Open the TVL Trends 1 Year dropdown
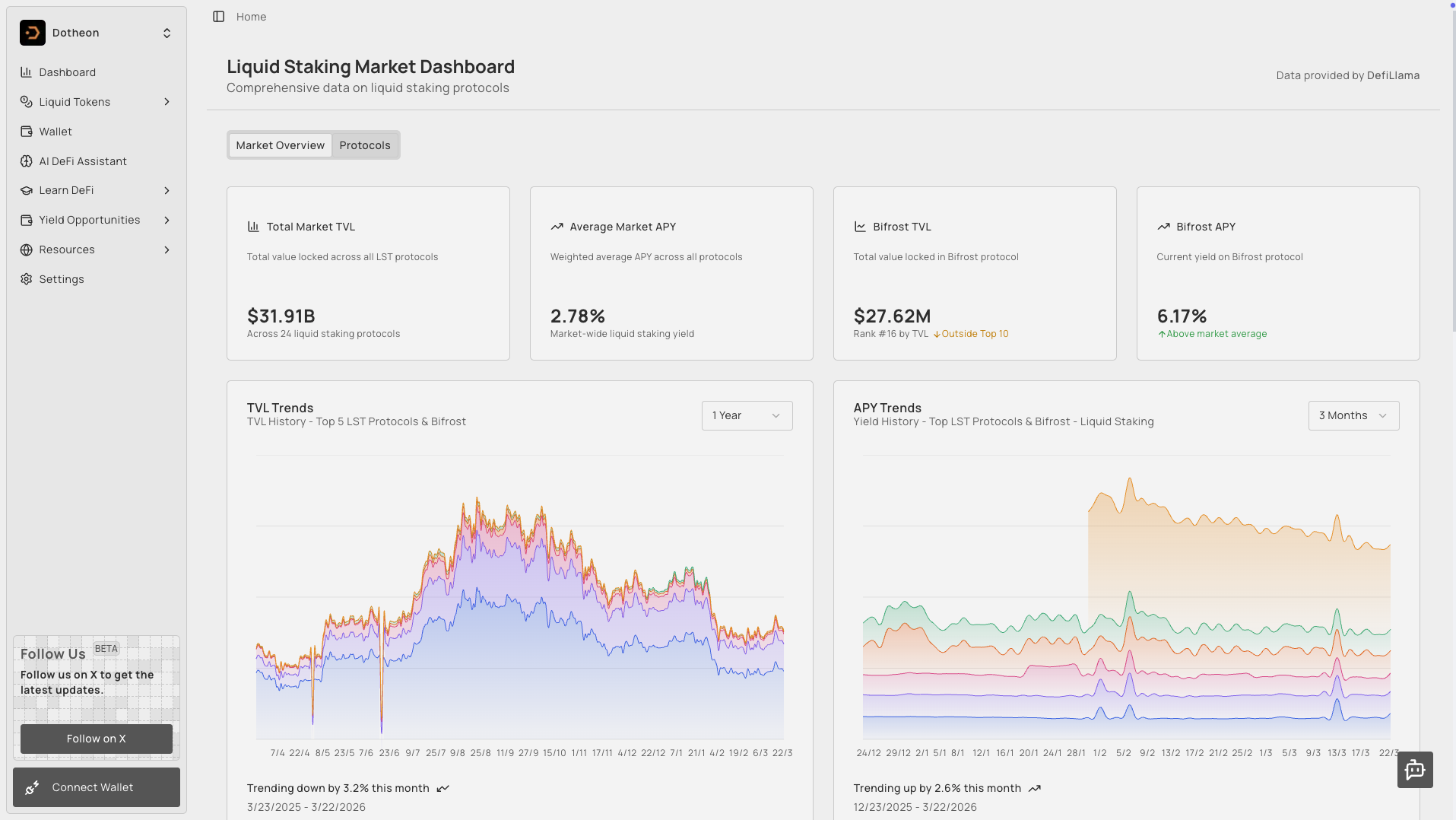 [x=747, y=415]
